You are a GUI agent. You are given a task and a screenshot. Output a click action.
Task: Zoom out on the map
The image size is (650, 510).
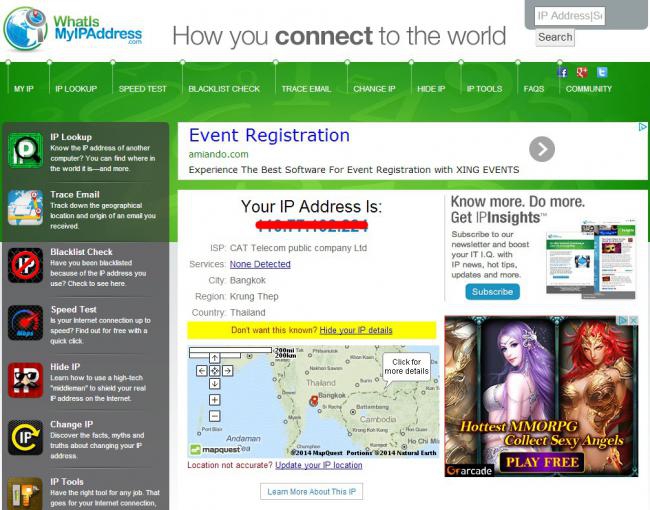coord(214,416)
